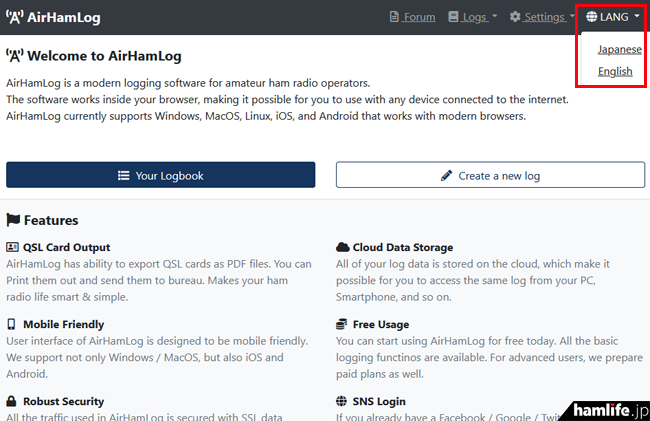Click the QSL Card Output card icon

(x=12, y=247)
